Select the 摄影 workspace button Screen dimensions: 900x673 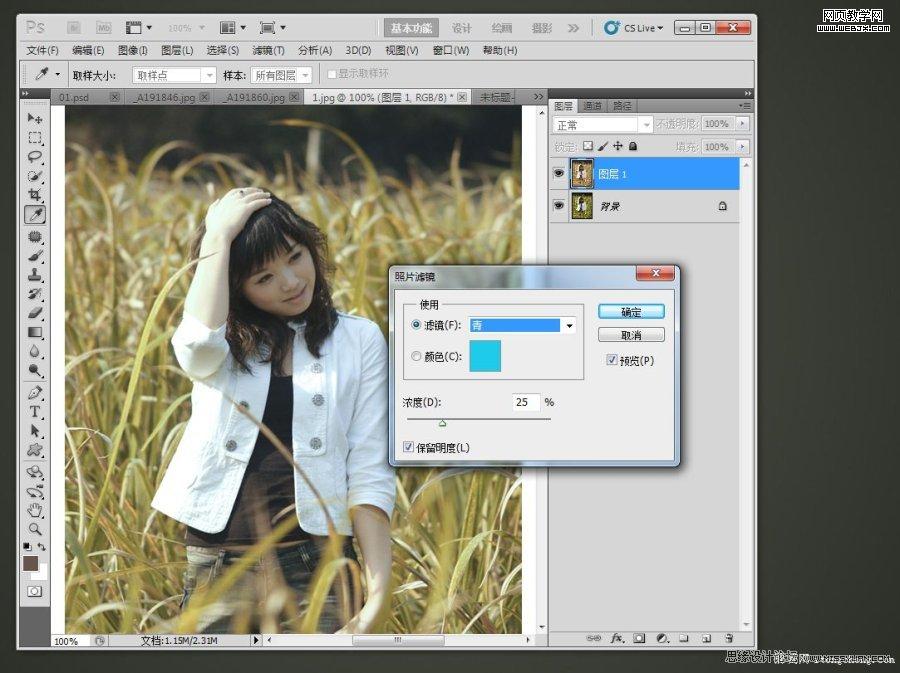pyautogui.click(x=541, y=28)
